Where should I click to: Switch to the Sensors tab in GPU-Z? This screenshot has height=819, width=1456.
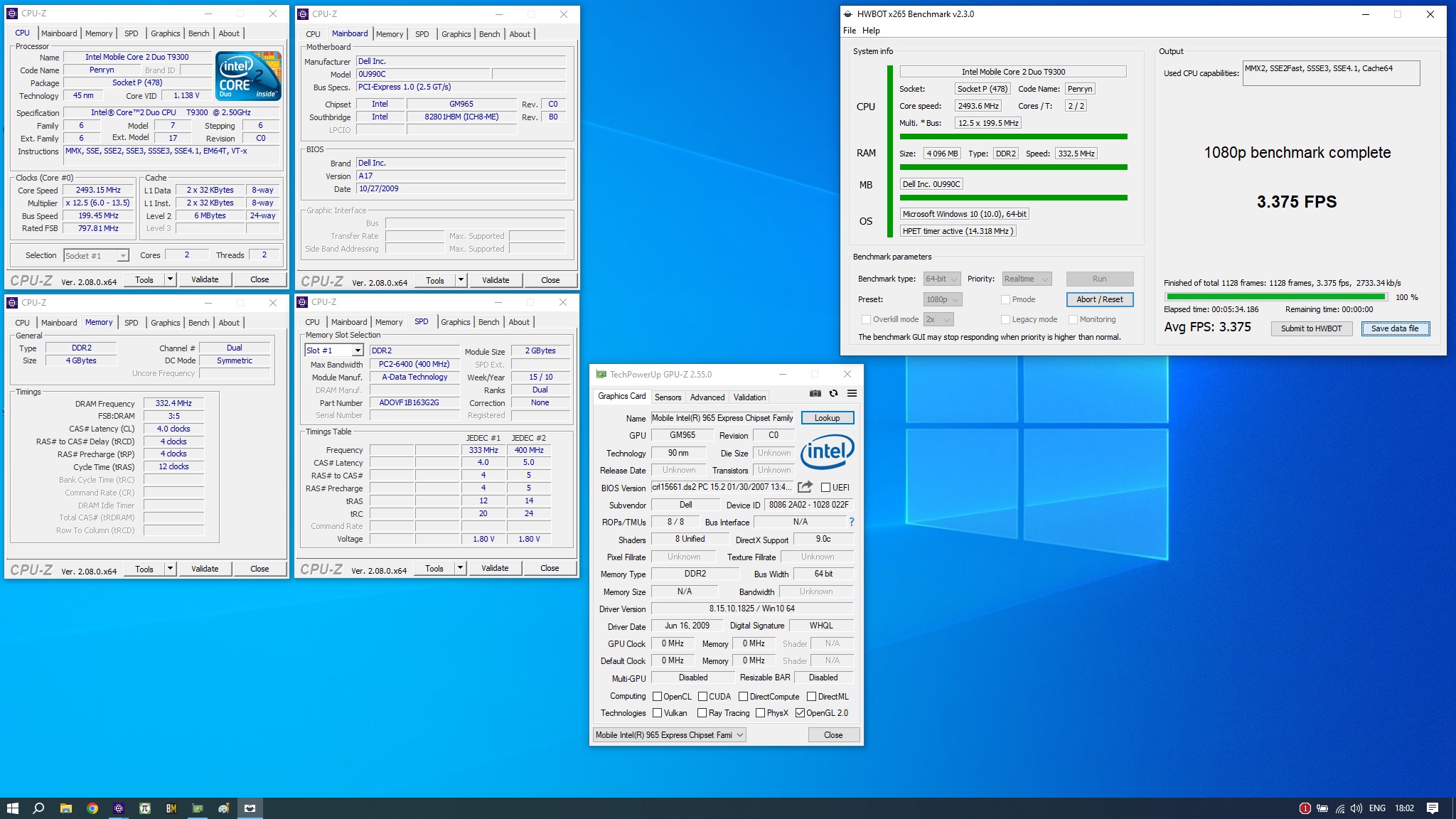pos(668,397)
